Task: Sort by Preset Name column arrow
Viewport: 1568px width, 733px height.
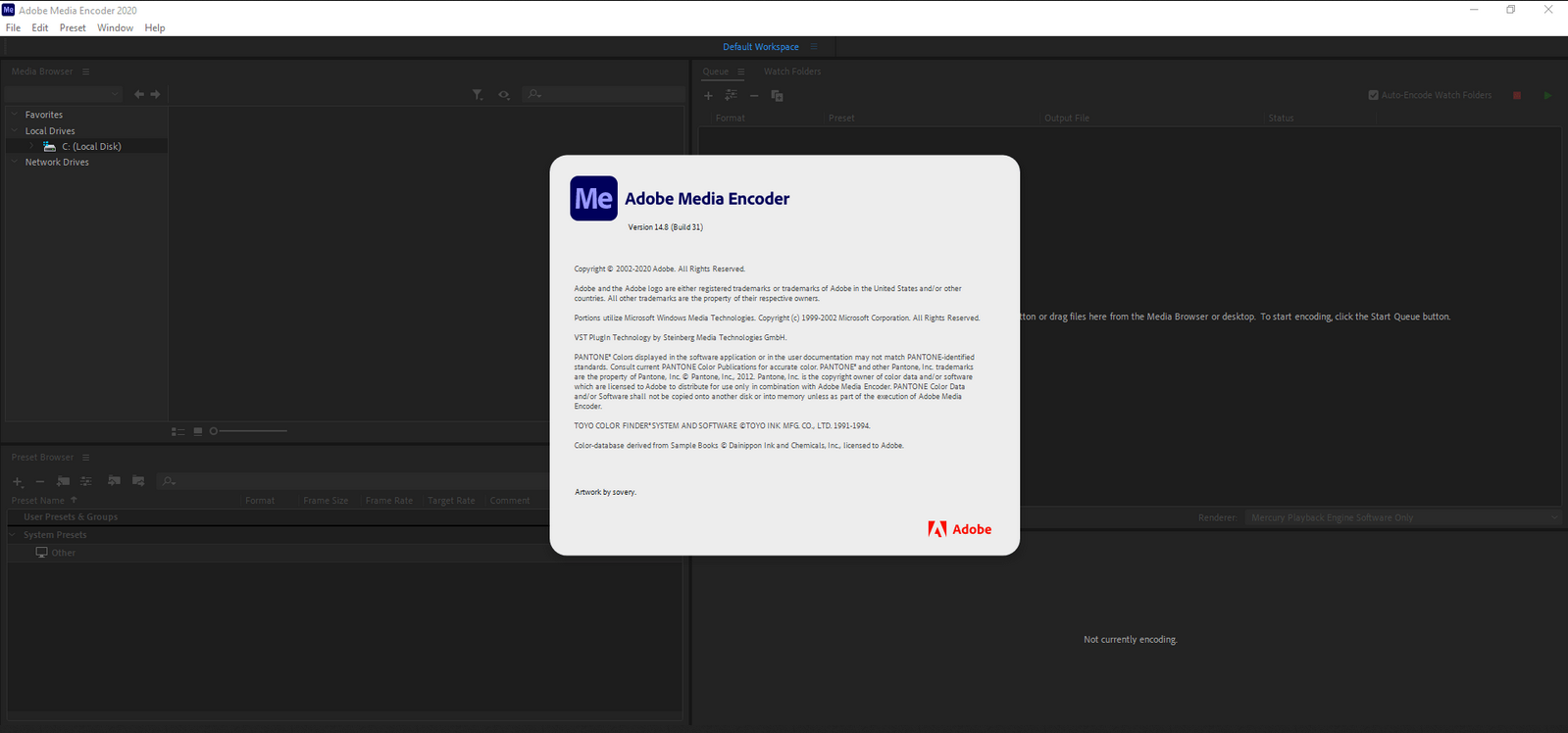Action: [74, 500]
